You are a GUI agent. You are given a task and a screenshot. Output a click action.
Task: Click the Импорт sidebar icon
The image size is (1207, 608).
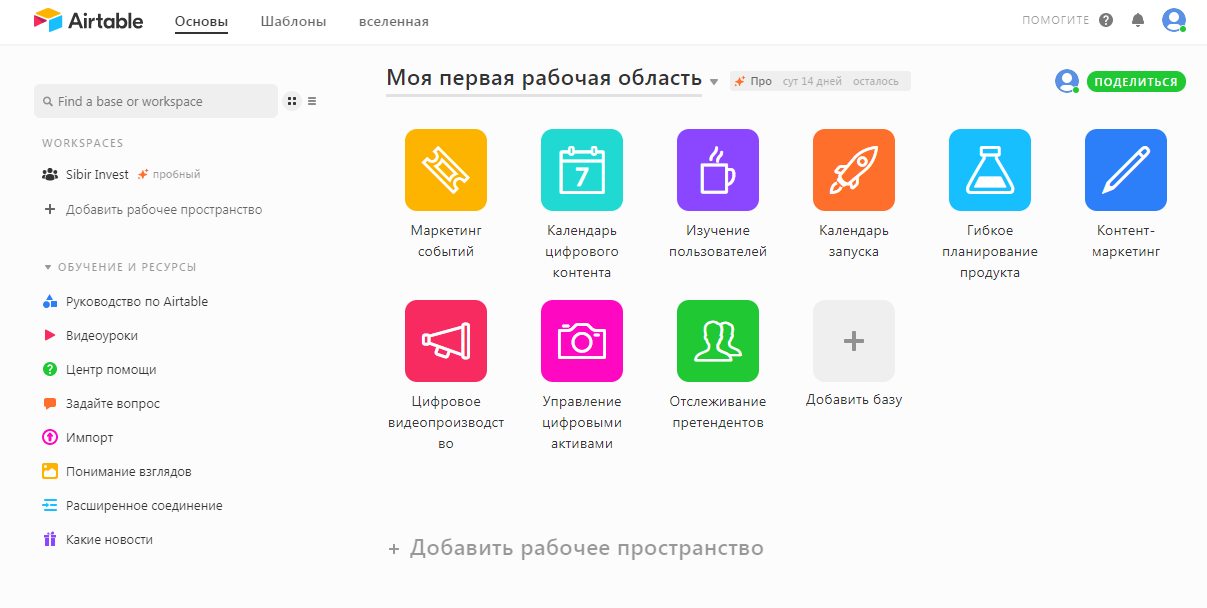[51, 437]
